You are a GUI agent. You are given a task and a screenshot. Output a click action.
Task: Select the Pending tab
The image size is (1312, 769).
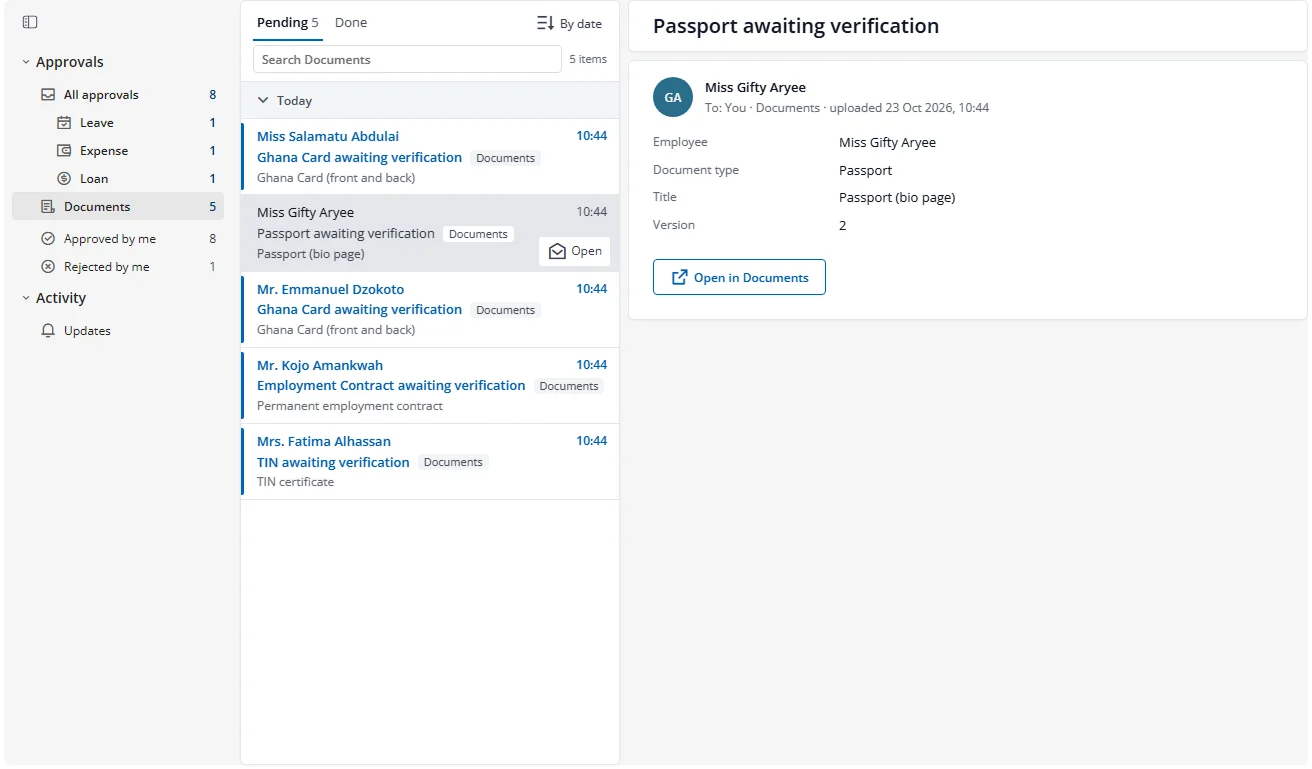coord(288,22)
